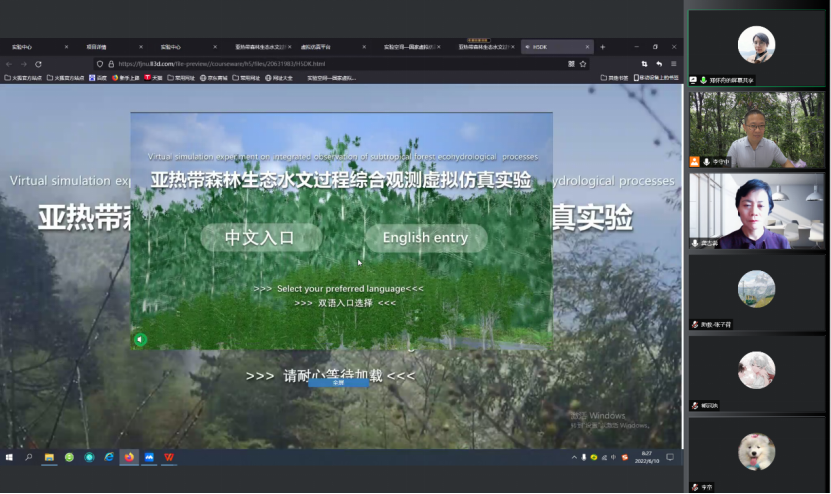Select the white dog avatar participant tile

(756, 452)
